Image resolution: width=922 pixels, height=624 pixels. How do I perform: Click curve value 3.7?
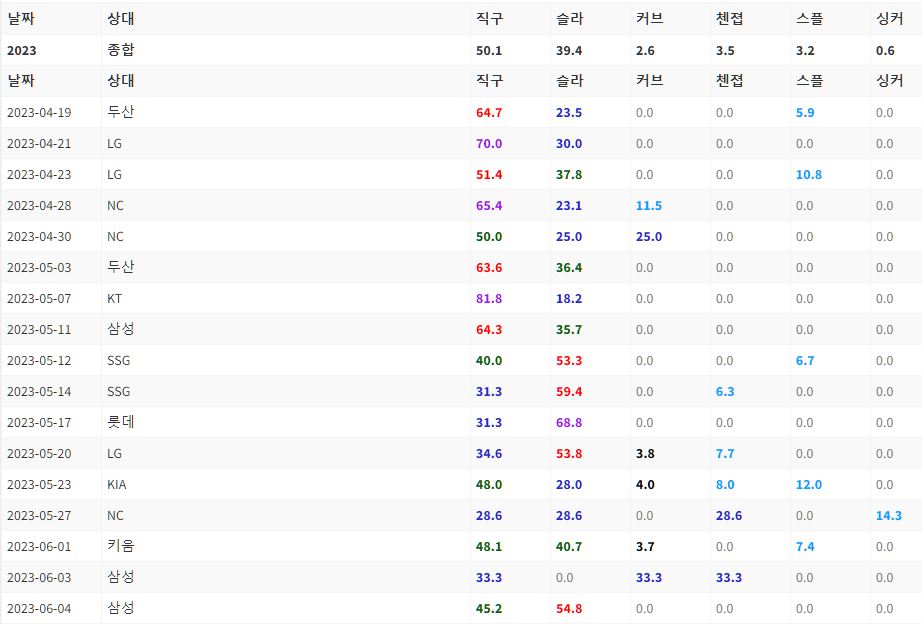click(645, 547)
